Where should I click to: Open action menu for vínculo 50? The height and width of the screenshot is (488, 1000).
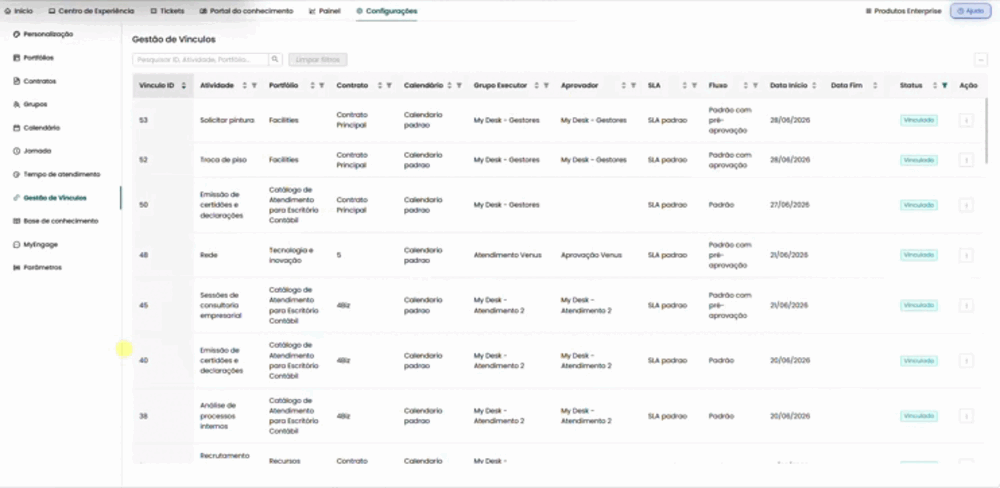click(x=966, y=205)
